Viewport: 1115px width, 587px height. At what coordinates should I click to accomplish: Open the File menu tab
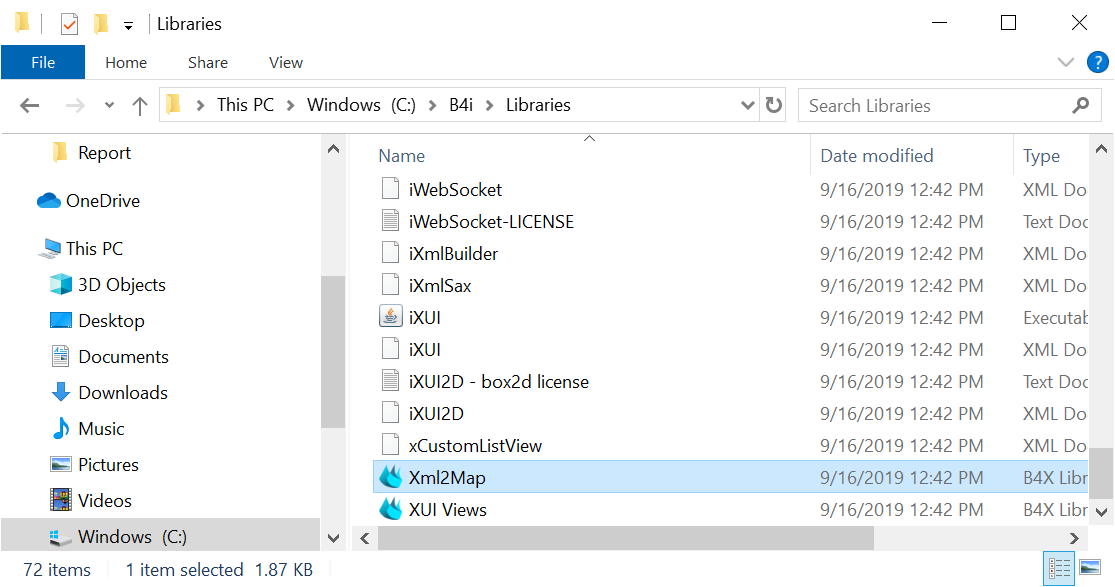tap(43, 62)
